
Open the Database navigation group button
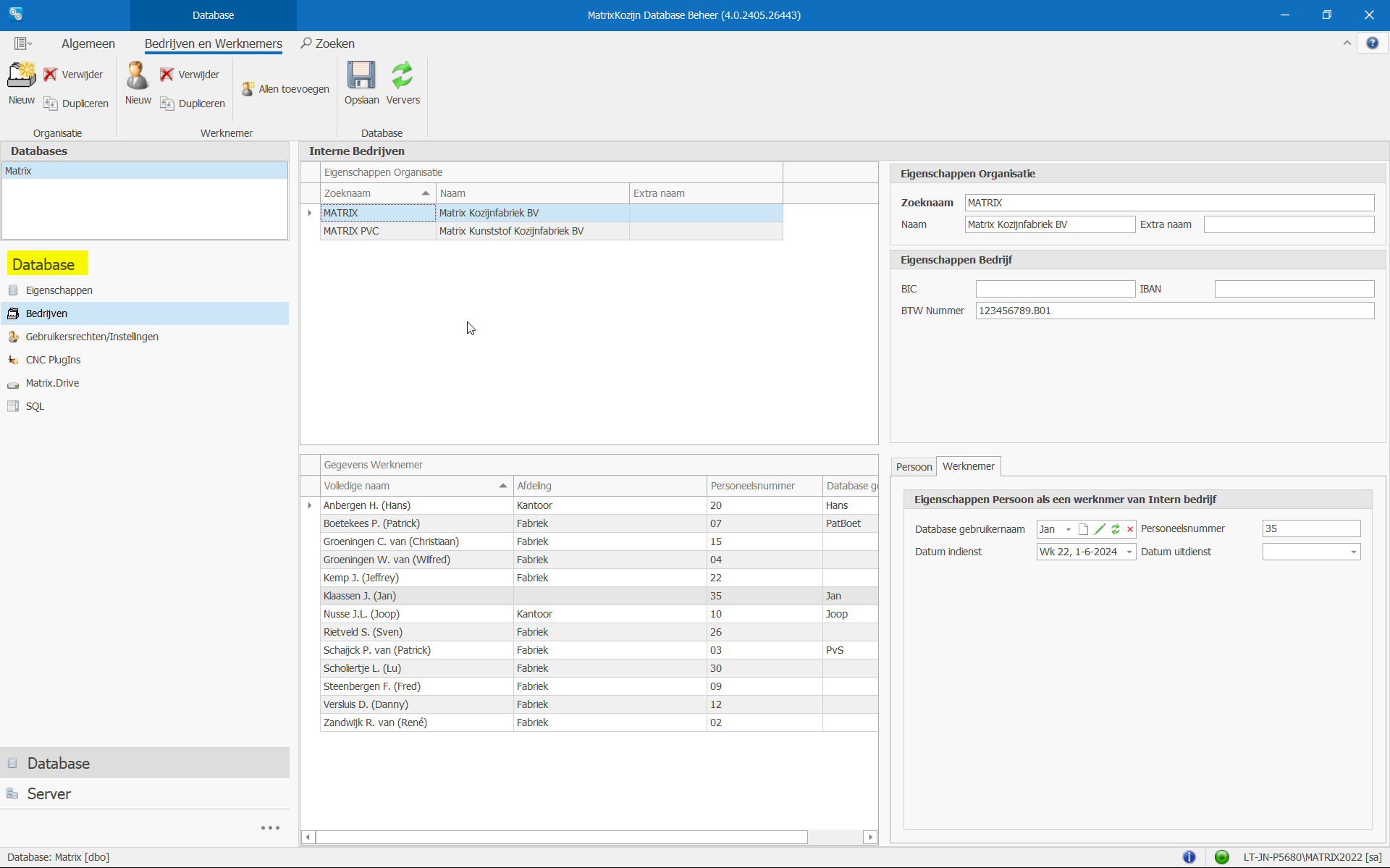[145, 763]
